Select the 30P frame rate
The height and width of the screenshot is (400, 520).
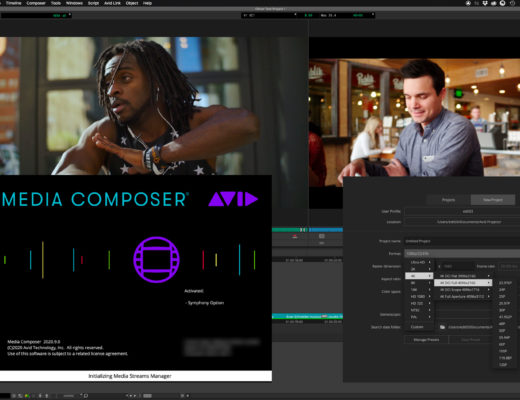[x=505, y=310]
